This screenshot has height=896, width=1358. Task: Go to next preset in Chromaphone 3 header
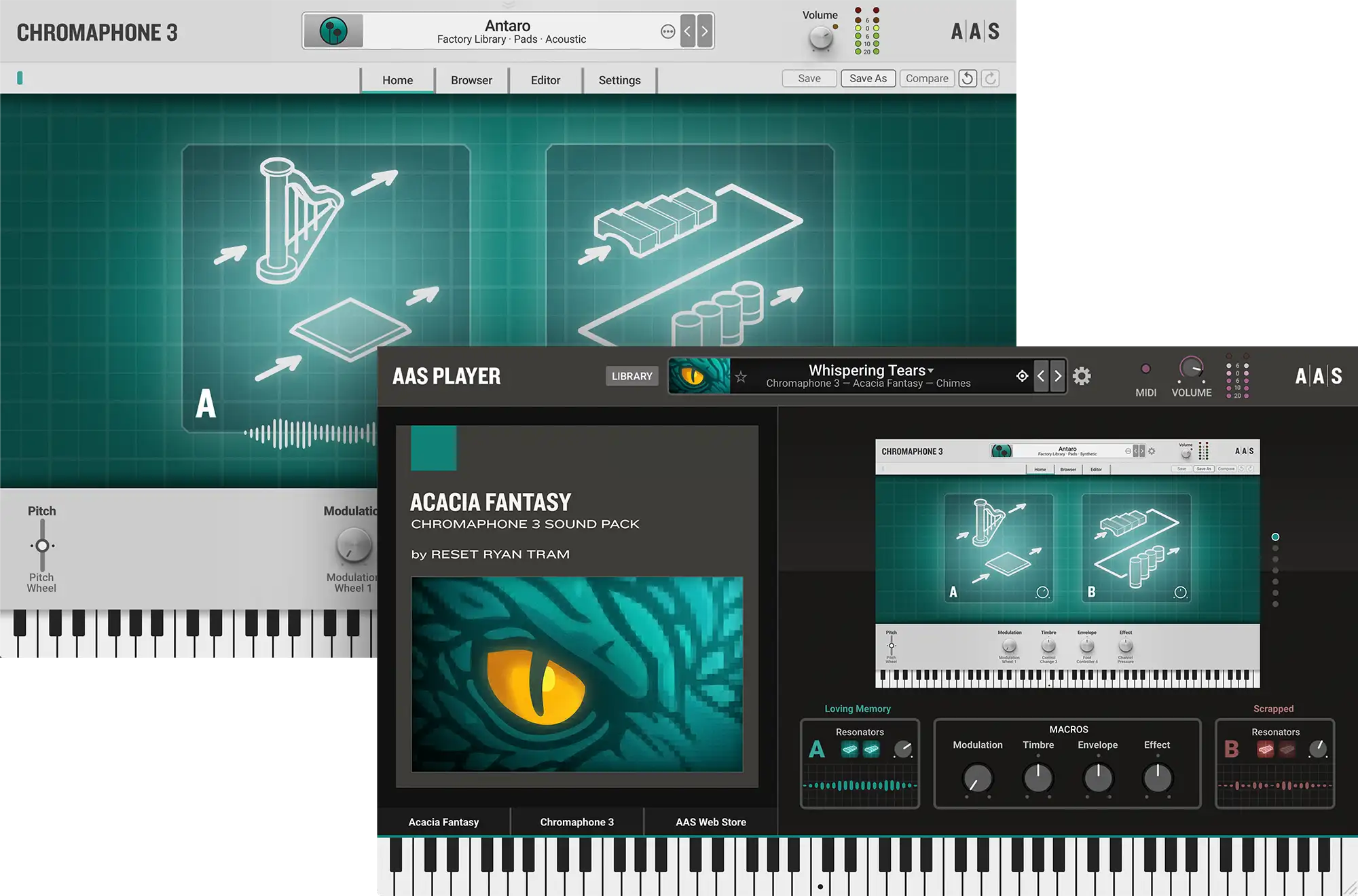coord(705,31)
